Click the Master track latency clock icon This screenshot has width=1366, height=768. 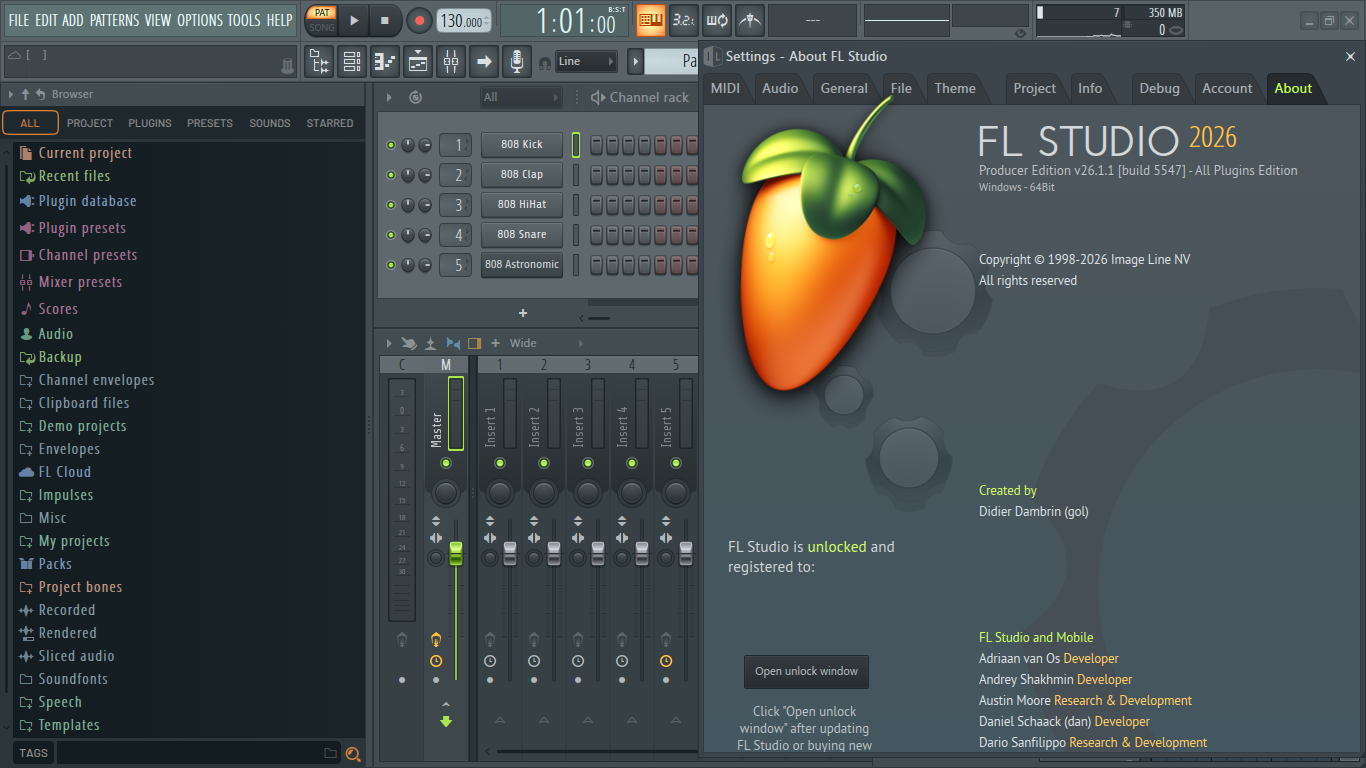436,661
